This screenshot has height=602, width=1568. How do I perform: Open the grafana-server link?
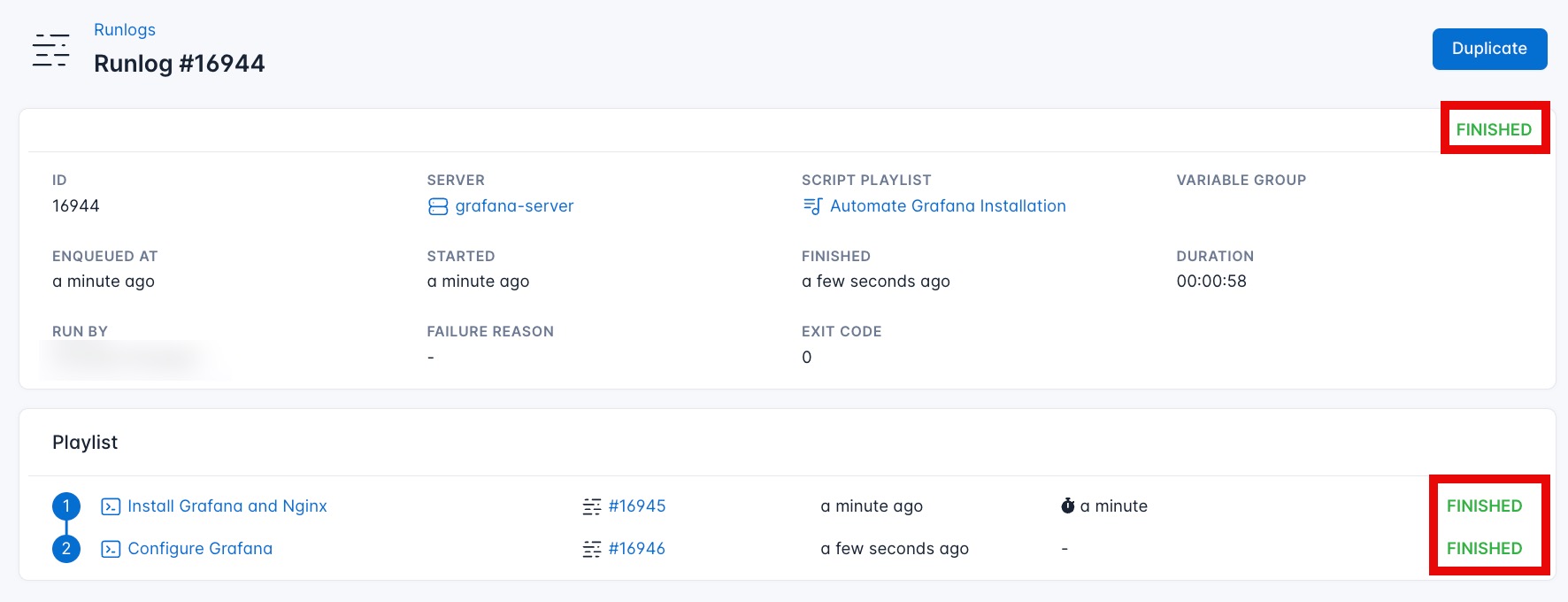514,206
